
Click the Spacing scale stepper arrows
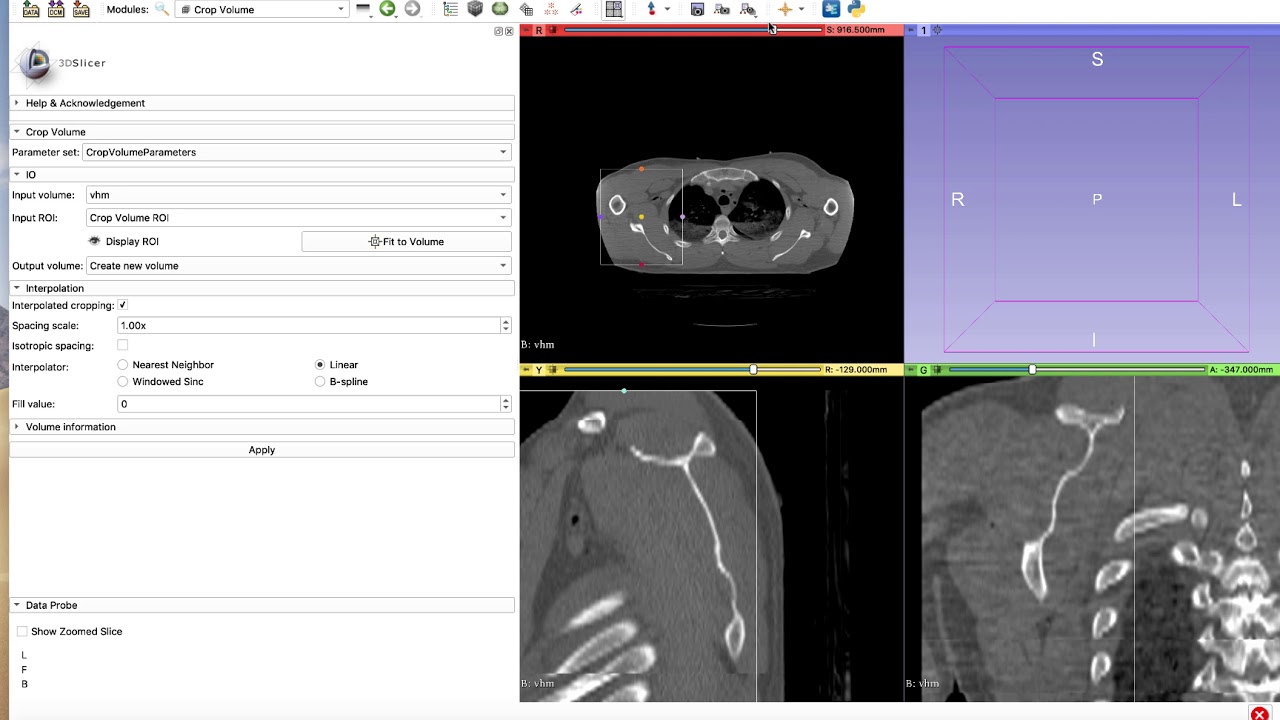tap(506, 325)
